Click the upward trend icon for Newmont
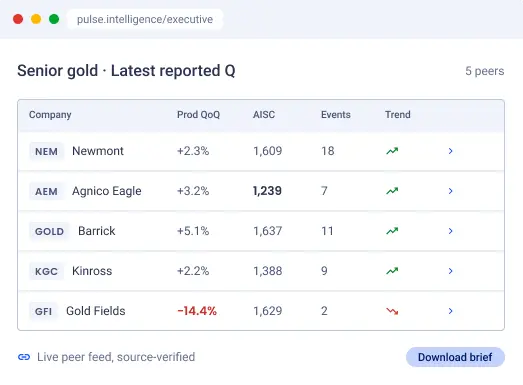 (392, 151)
